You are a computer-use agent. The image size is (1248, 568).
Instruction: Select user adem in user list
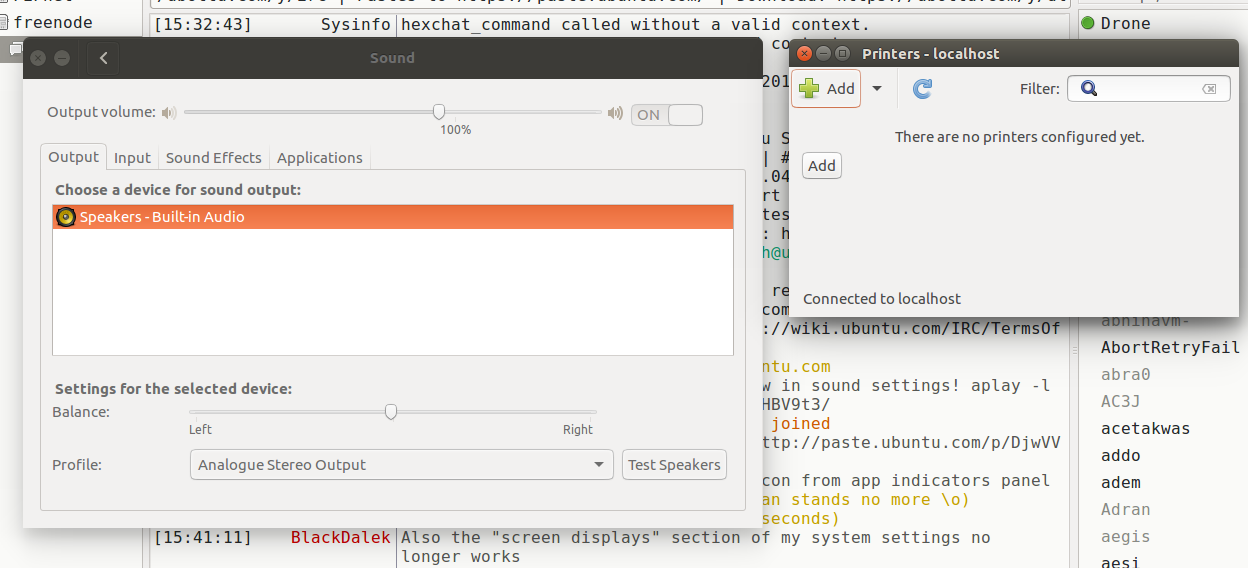tap(1120, 483)
